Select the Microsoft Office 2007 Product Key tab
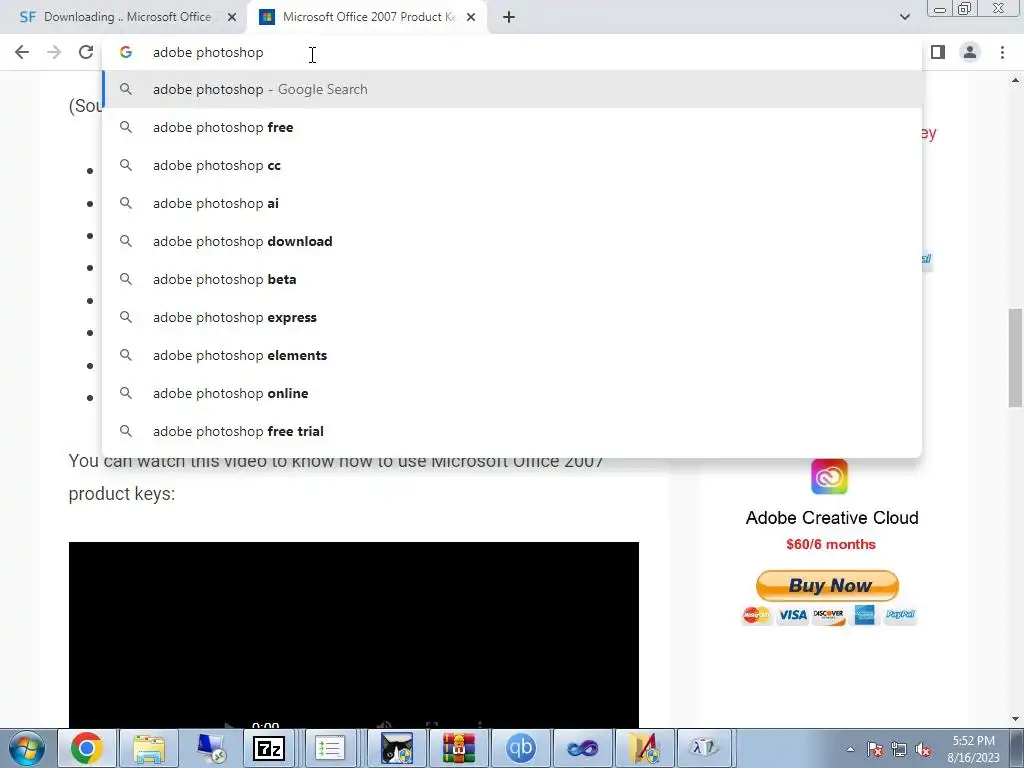 (x=366, y=17)
